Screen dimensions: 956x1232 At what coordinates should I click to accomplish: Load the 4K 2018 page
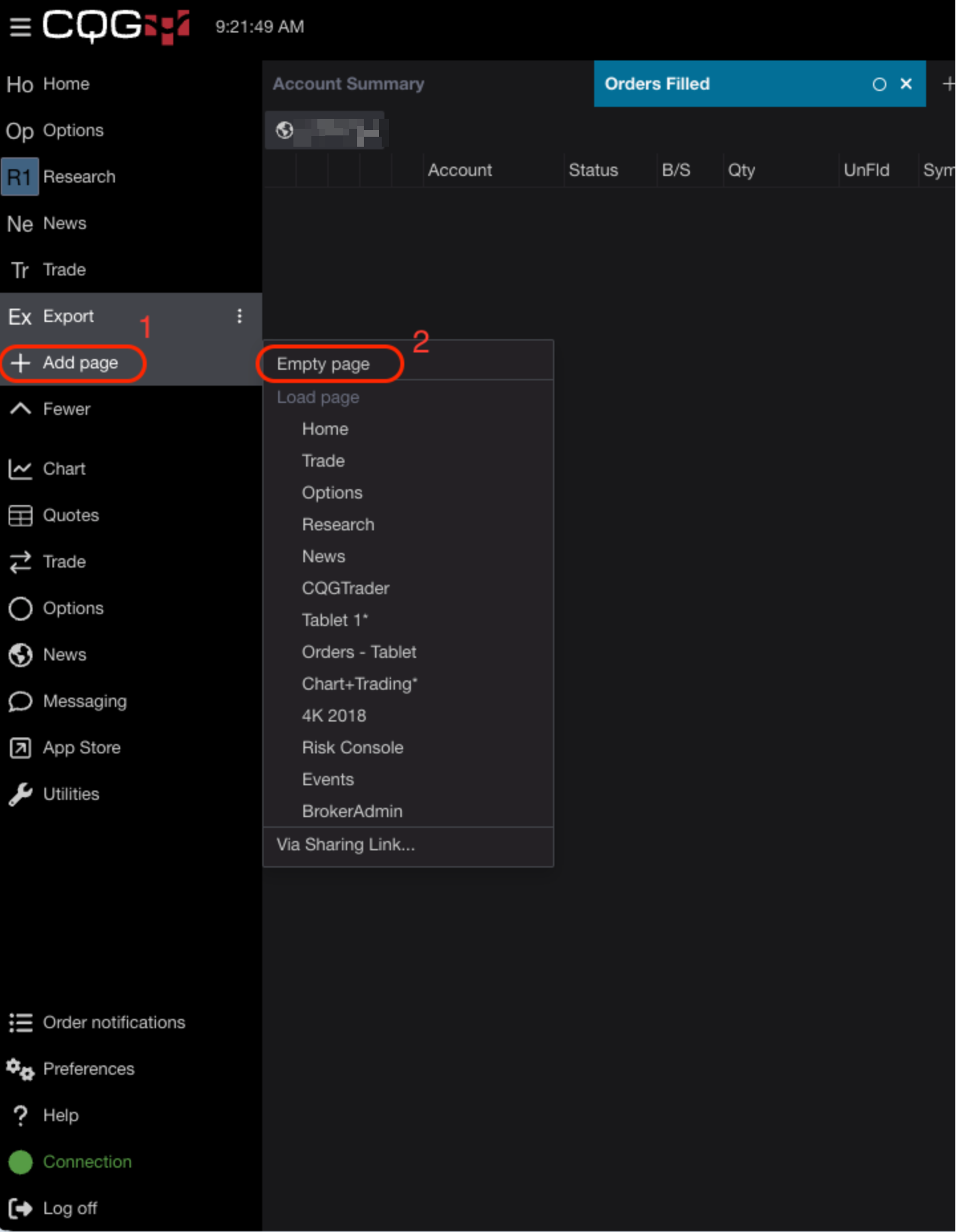pyautogui.click(x=334, y=716)
